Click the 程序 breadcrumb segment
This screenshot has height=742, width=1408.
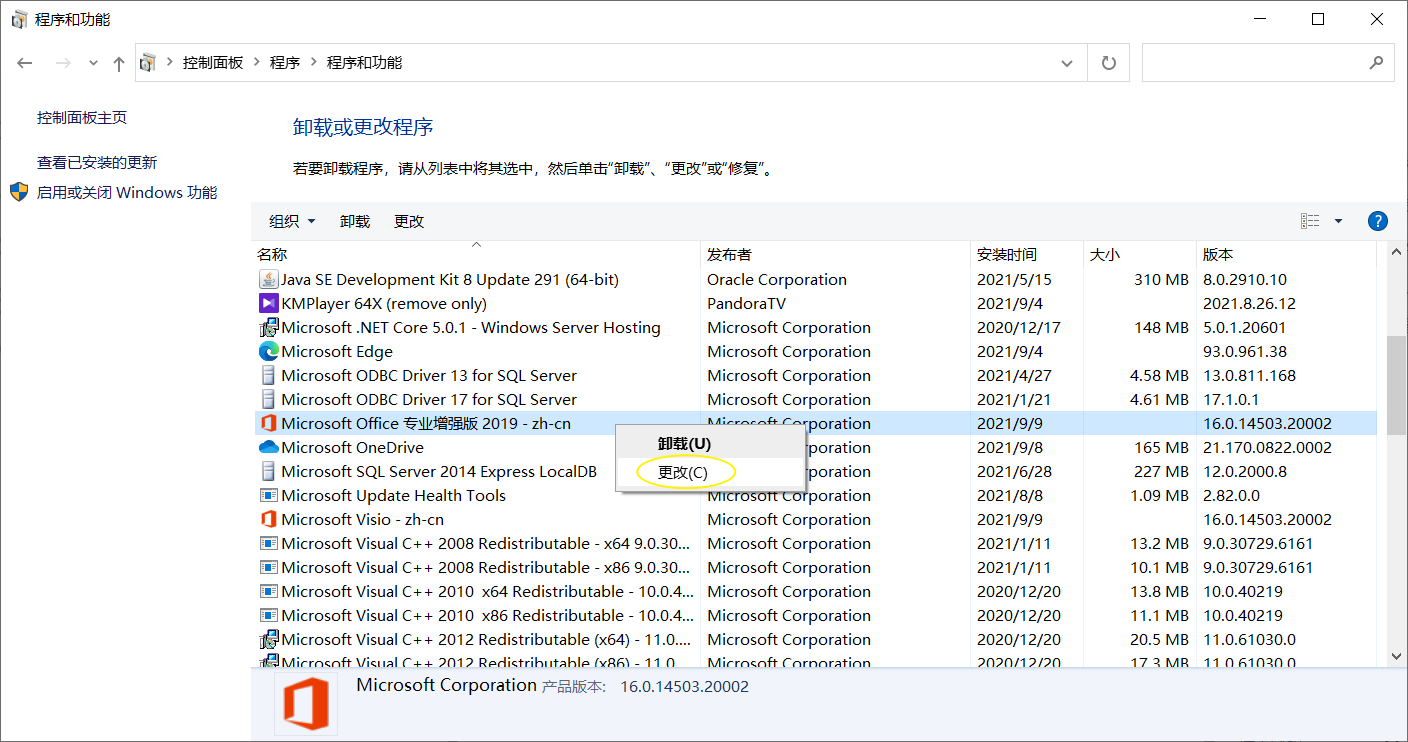[285, 63]
